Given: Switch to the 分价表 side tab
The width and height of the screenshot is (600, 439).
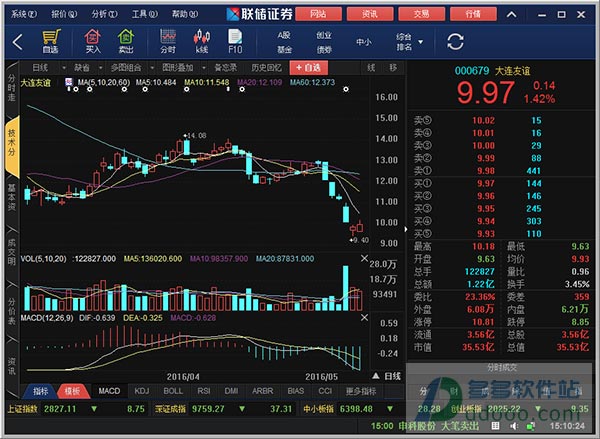Looking at the screenshot, I should click(12, 311).
